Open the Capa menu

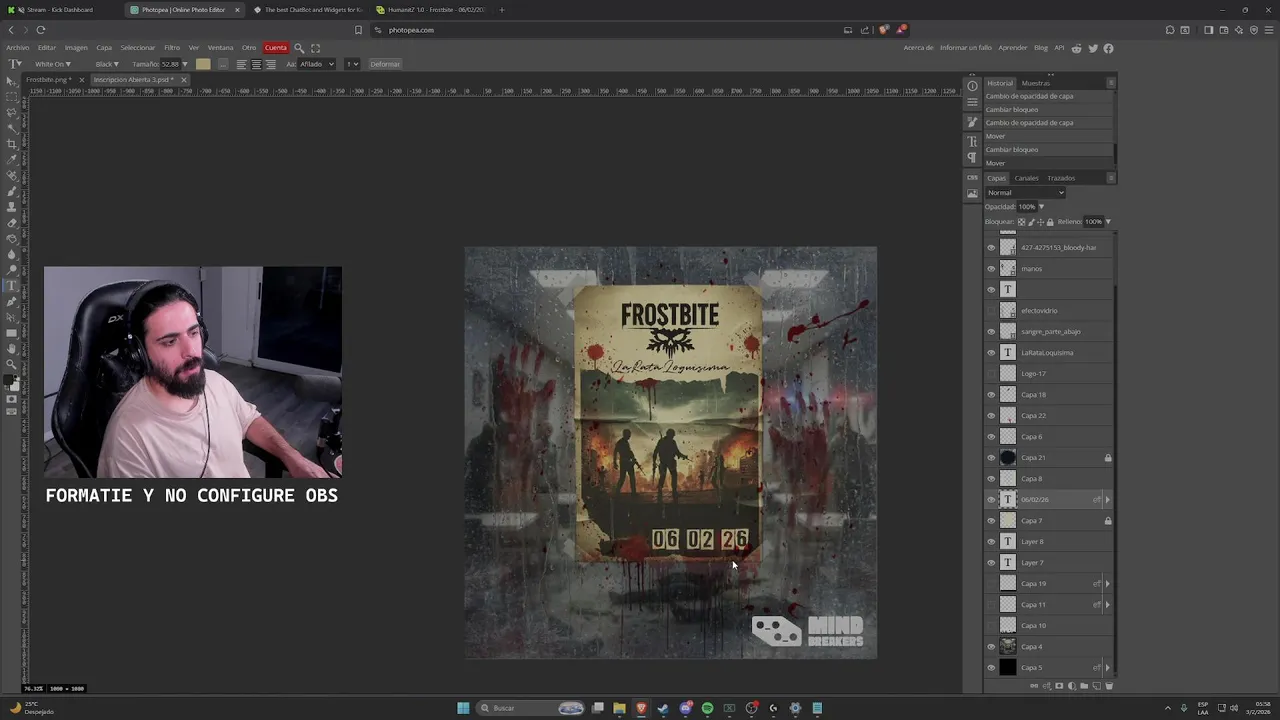click(x=104, y=48)
